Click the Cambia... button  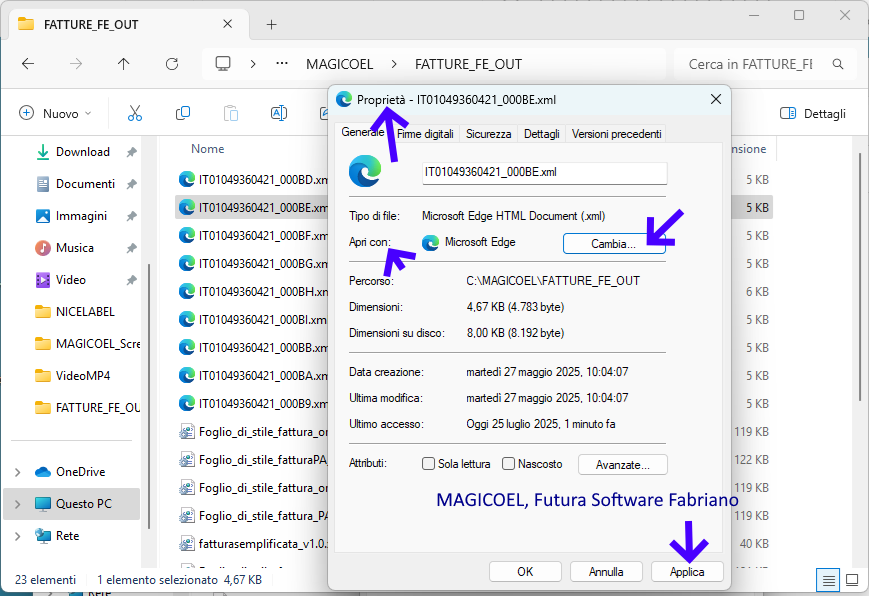[614, 243]
